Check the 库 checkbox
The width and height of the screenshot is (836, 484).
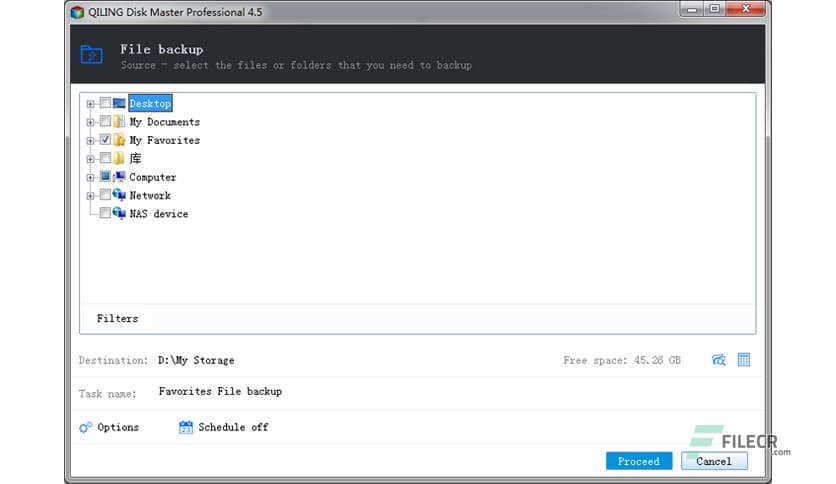(105, 158)
